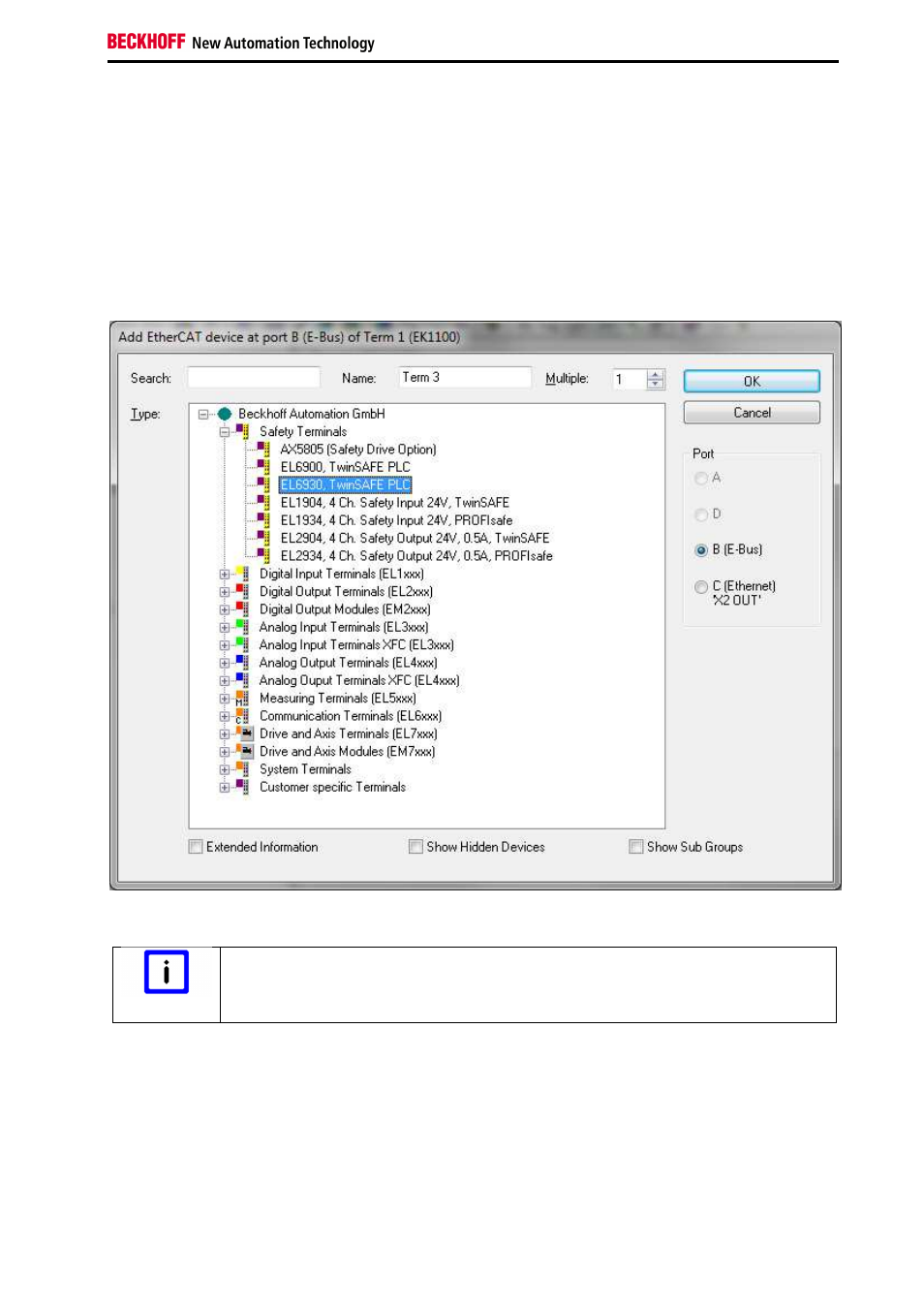This screenshot has height=1309, width=924.
Task: Click the Analog Ouput Terminals XFC icon
Action: click(242, 680)
